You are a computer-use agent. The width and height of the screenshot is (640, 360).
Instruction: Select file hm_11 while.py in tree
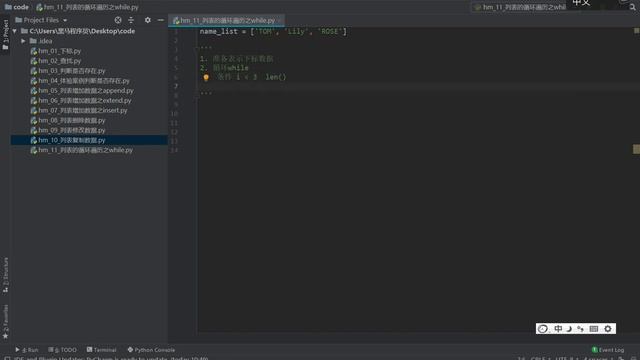(82, 150)
